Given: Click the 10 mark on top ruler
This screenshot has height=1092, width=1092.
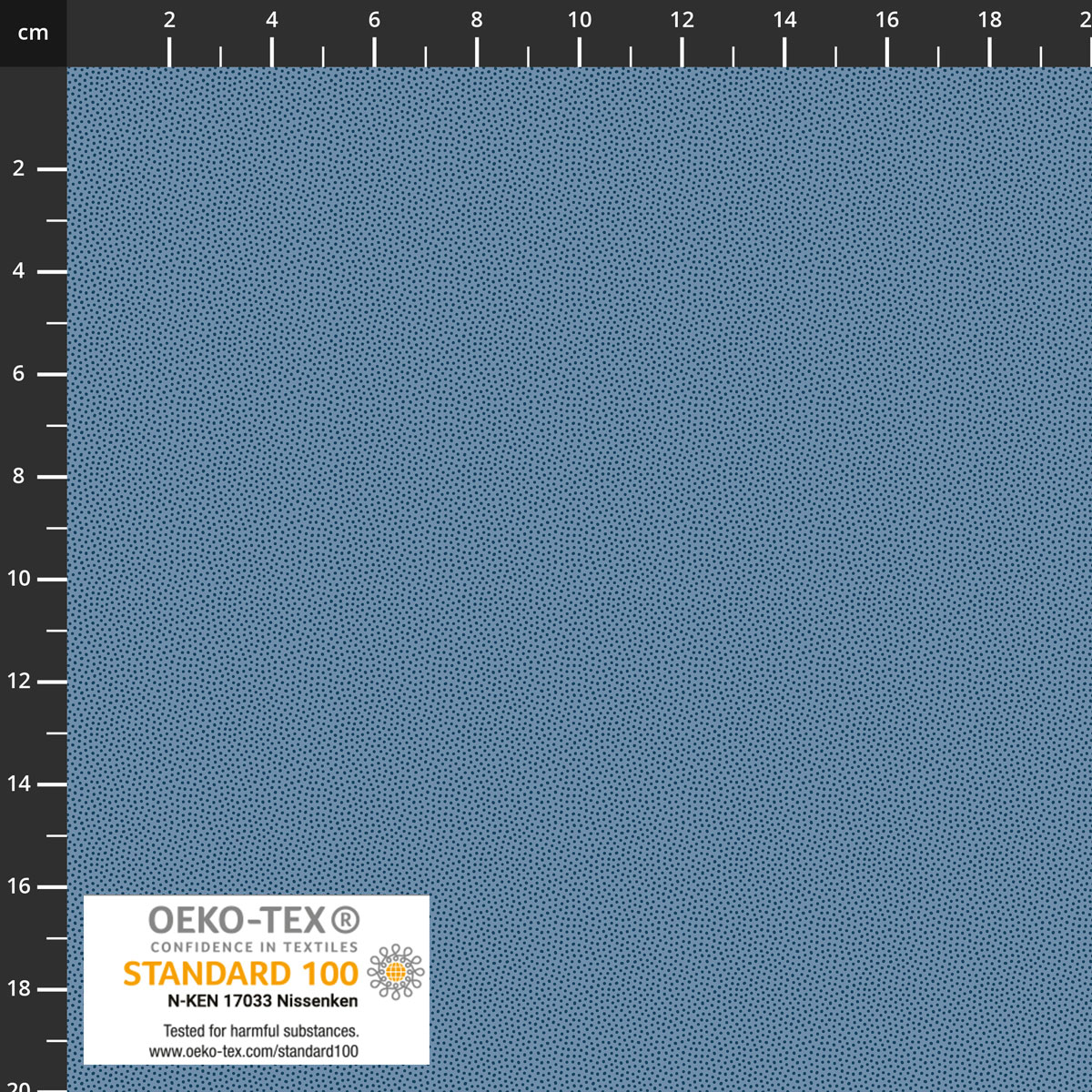Looking at the screenshot, I should tap(580, 20).
